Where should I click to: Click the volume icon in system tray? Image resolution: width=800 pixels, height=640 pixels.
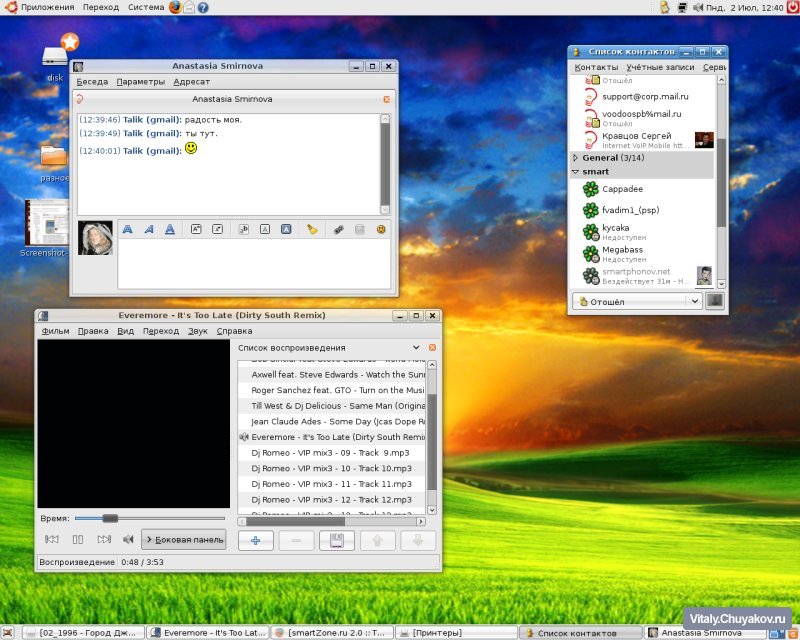click(697, 8)
